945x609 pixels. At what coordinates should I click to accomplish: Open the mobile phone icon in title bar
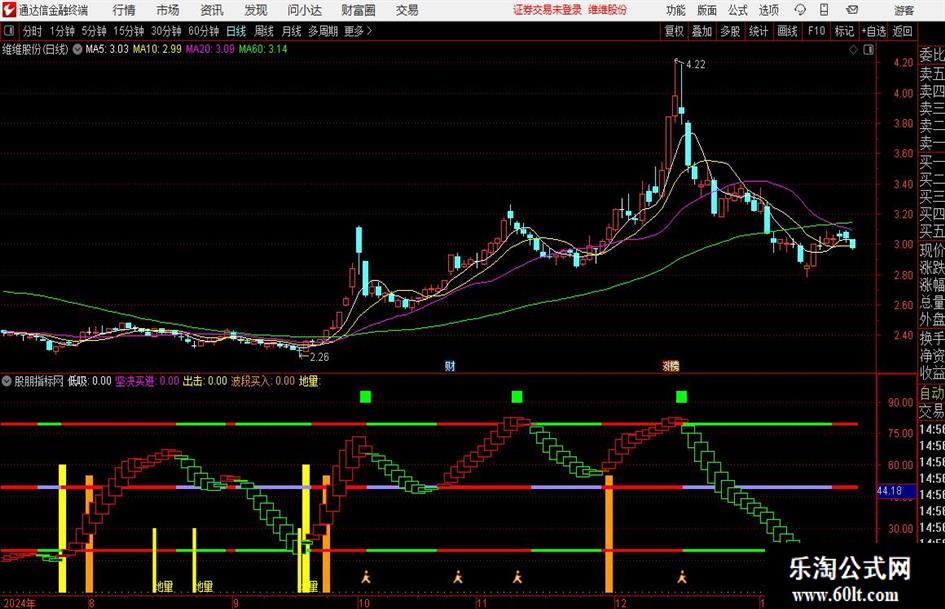824,10
